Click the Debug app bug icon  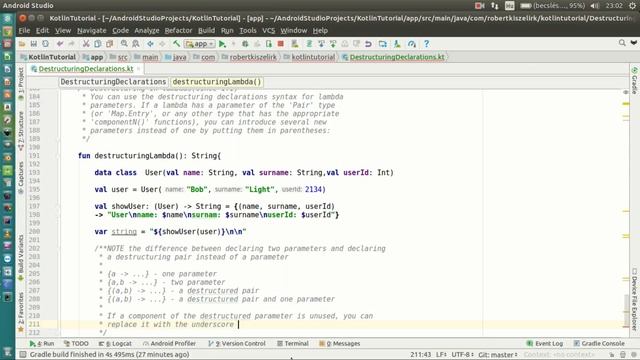coord(245,44)
